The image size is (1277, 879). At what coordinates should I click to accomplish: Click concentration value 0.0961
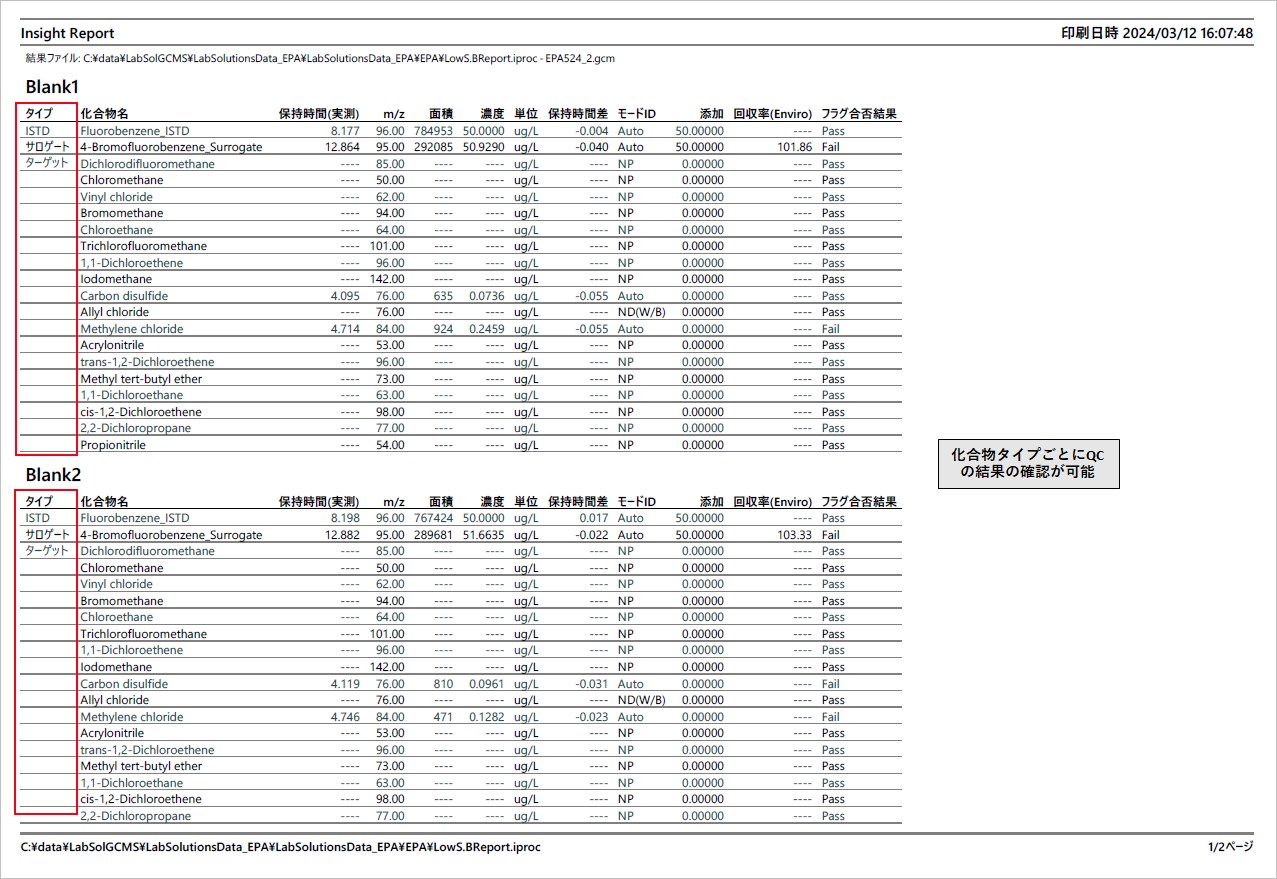(x=486, y=684)
